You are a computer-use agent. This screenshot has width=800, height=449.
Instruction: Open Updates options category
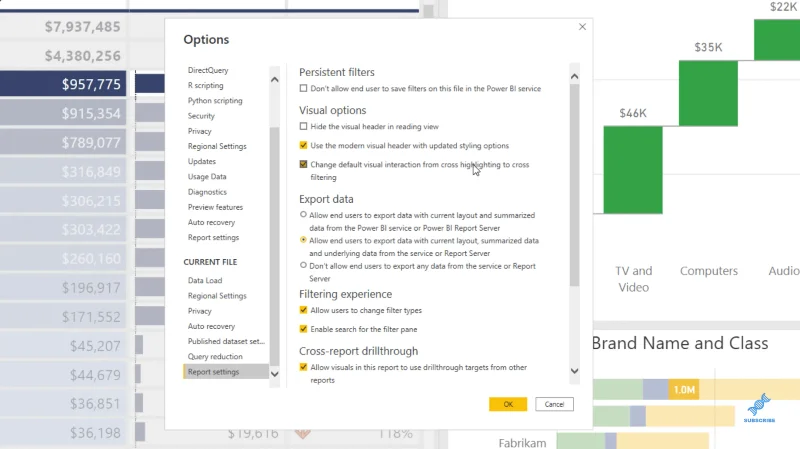[x=202, y=161]
